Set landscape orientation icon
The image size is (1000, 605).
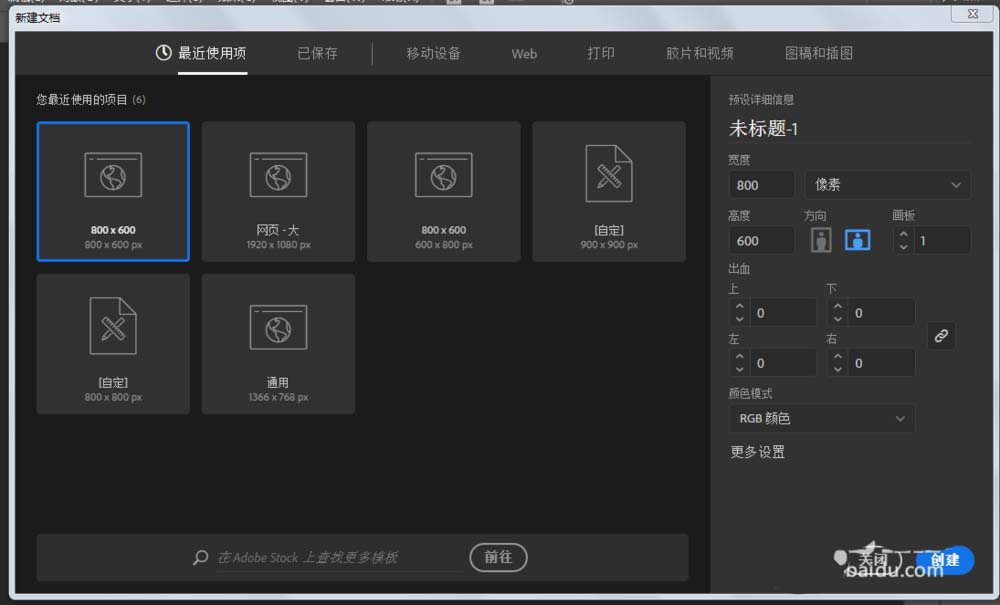tap(857, 240)
